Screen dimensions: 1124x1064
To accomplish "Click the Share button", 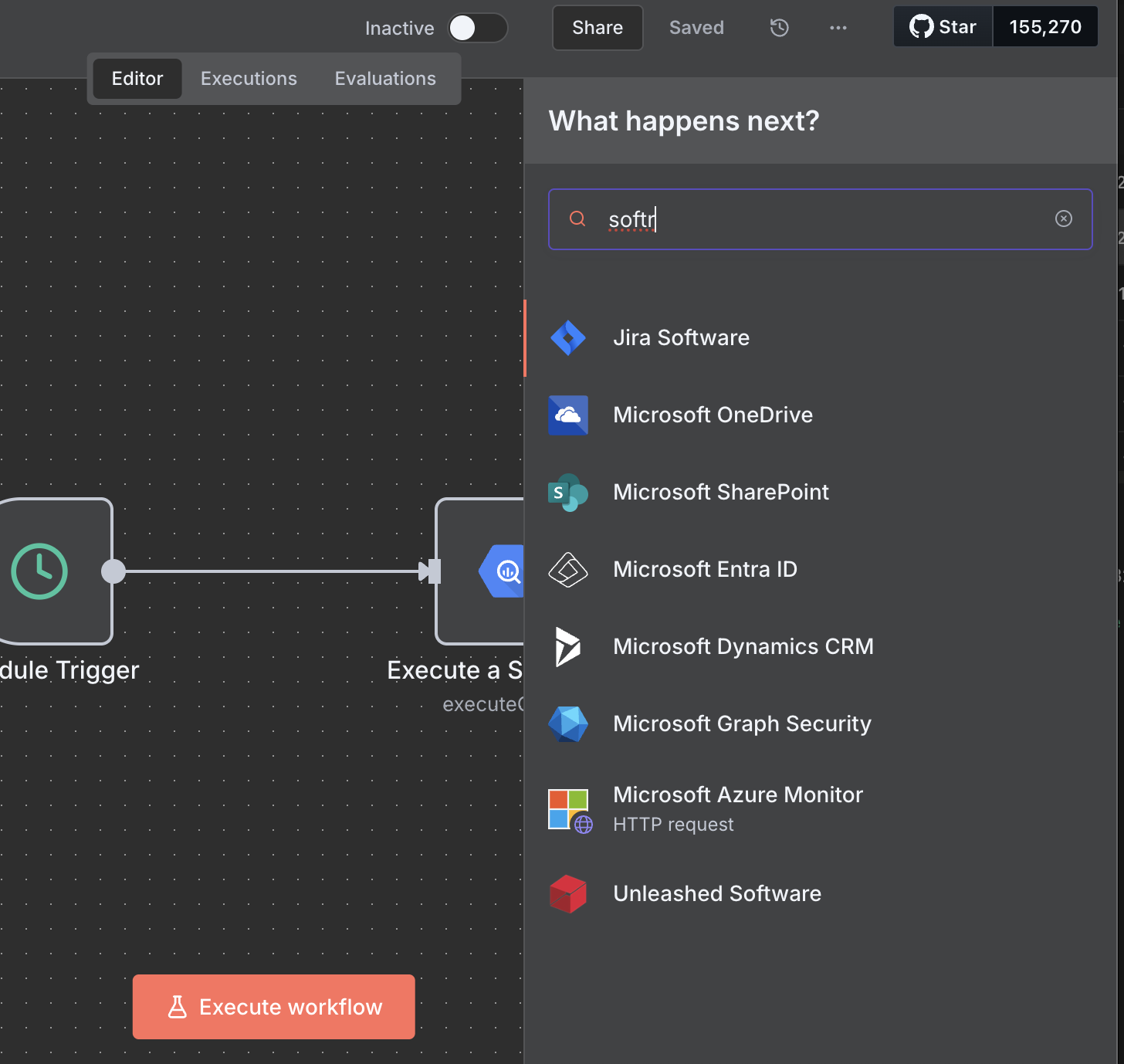I will pyautogui.click(x=597, y=28).
